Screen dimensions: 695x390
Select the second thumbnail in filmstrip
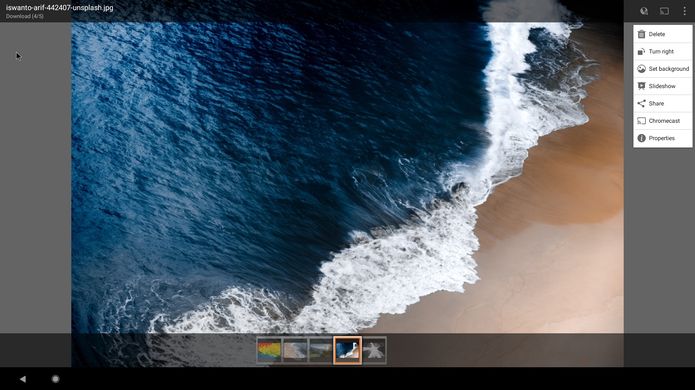[295, 350]
